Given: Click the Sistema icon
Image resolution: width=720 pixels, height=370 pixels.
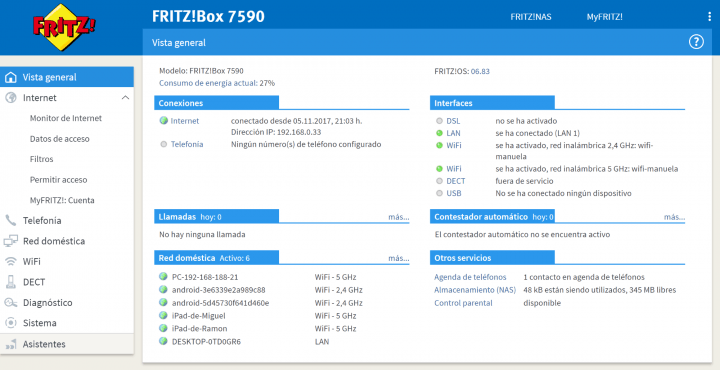Looking at the screenshot, I should point(11,323).
